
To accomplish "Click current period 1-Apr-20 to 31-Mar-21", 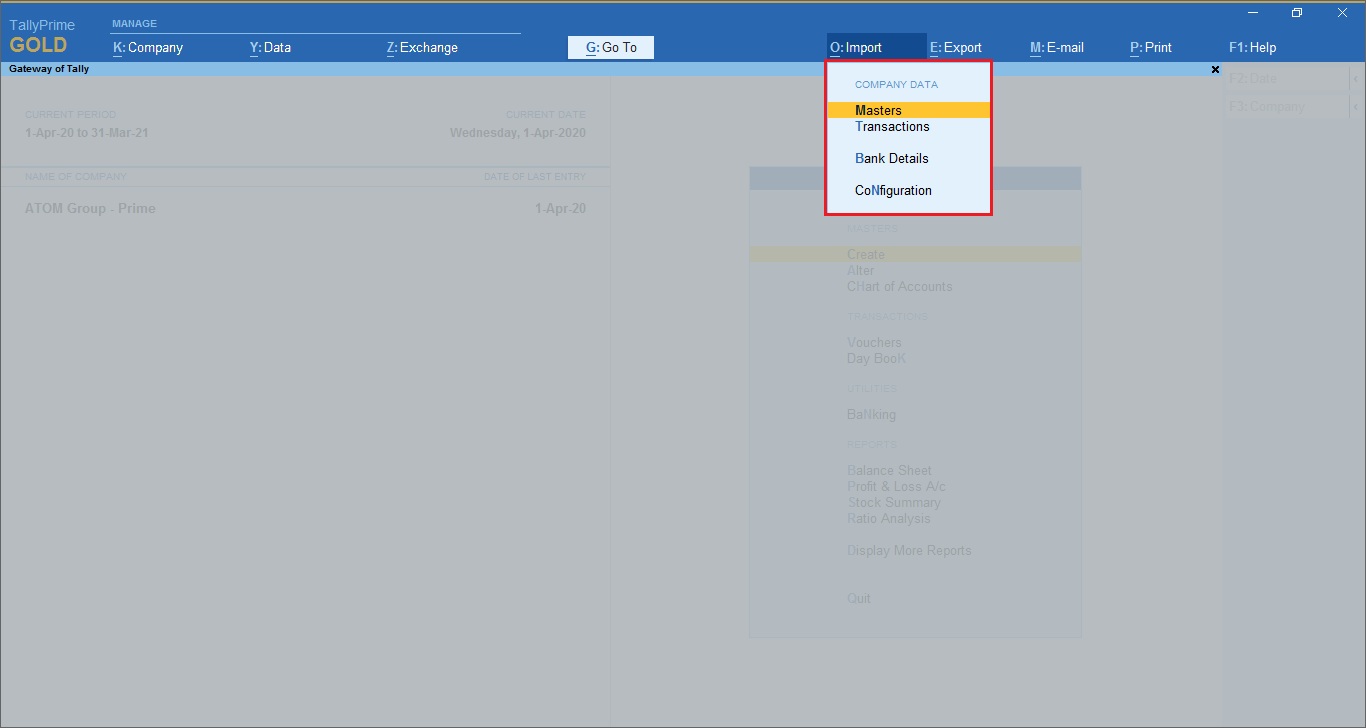I will pyautogui.click(x=87, y=132).
